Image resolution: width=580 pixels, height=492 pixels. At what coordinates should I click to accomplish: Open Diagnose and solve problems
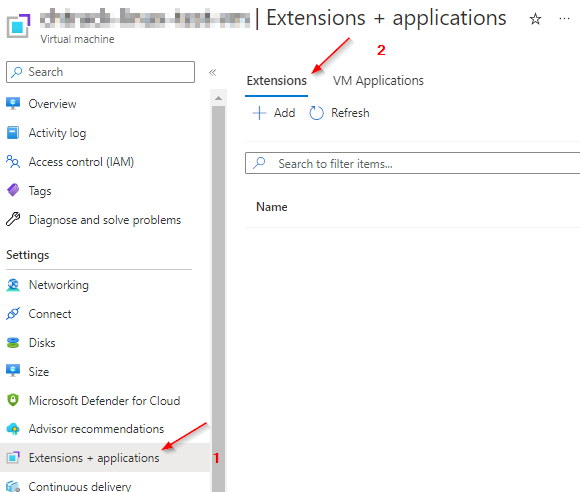105,220
